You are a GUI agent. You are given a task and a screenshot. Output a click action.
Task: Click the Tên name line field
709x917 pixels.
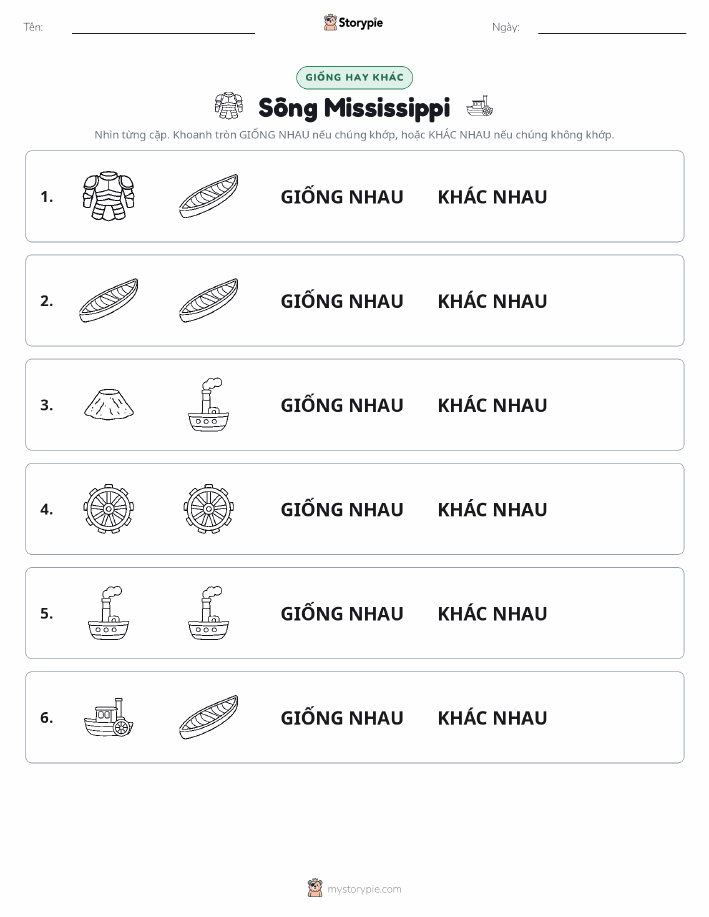pos(163,27)
